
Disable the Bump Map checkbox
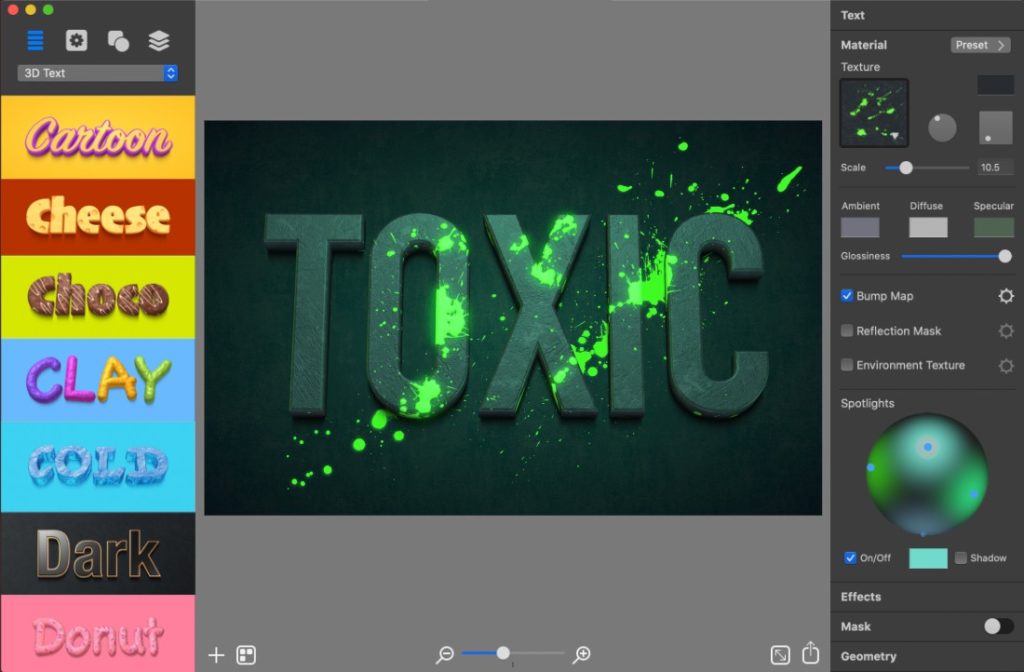(845, 296)
